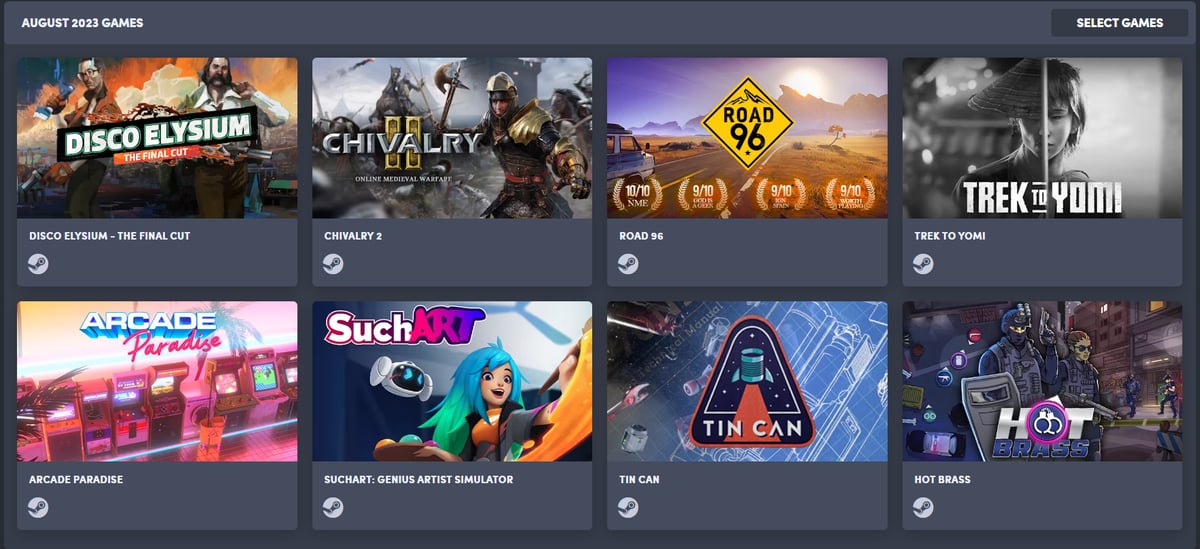The image size is (1200, 549).
Task: Click the Steam icon under SuchArt
Action: tap(333, 507)
